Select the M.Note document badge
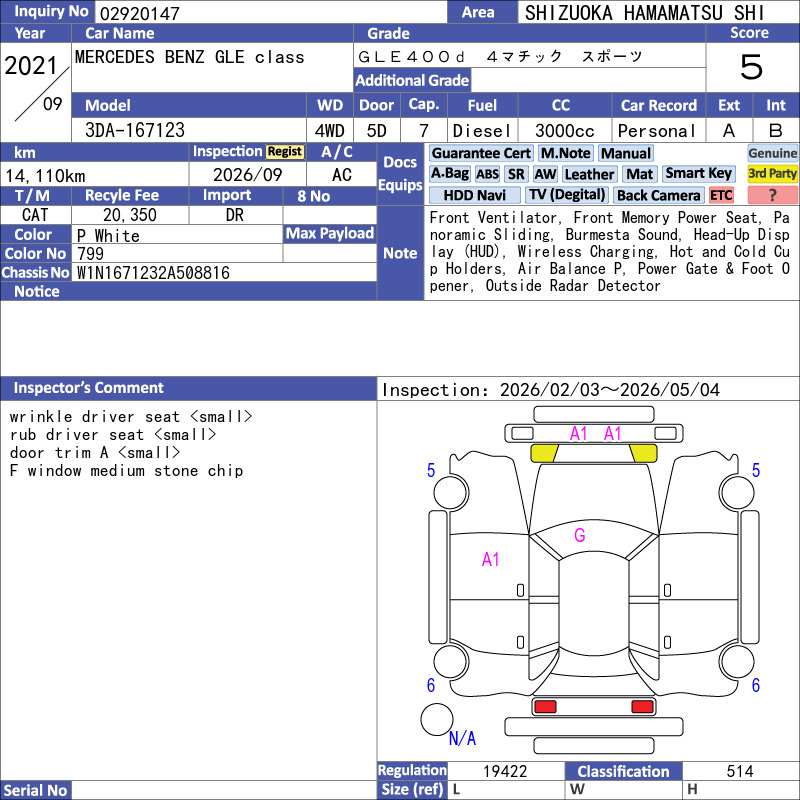 [565, 153]
